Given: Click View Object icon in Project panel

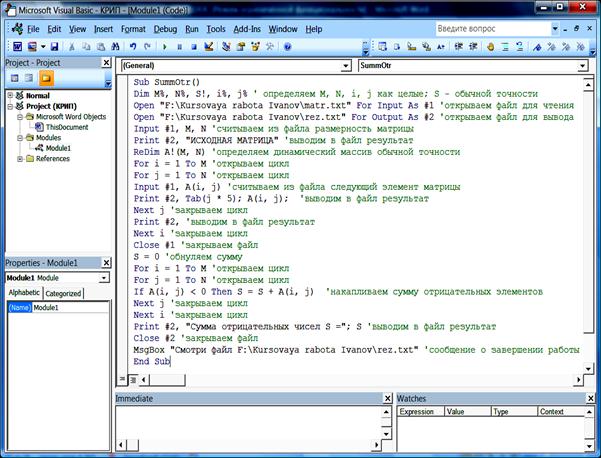Looking at the screenshot, I should [28, 78].
